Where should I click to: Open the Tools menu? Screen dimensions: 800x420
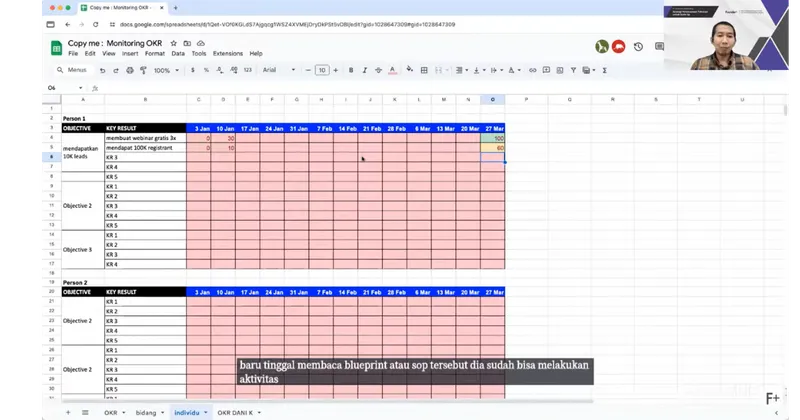199,54
